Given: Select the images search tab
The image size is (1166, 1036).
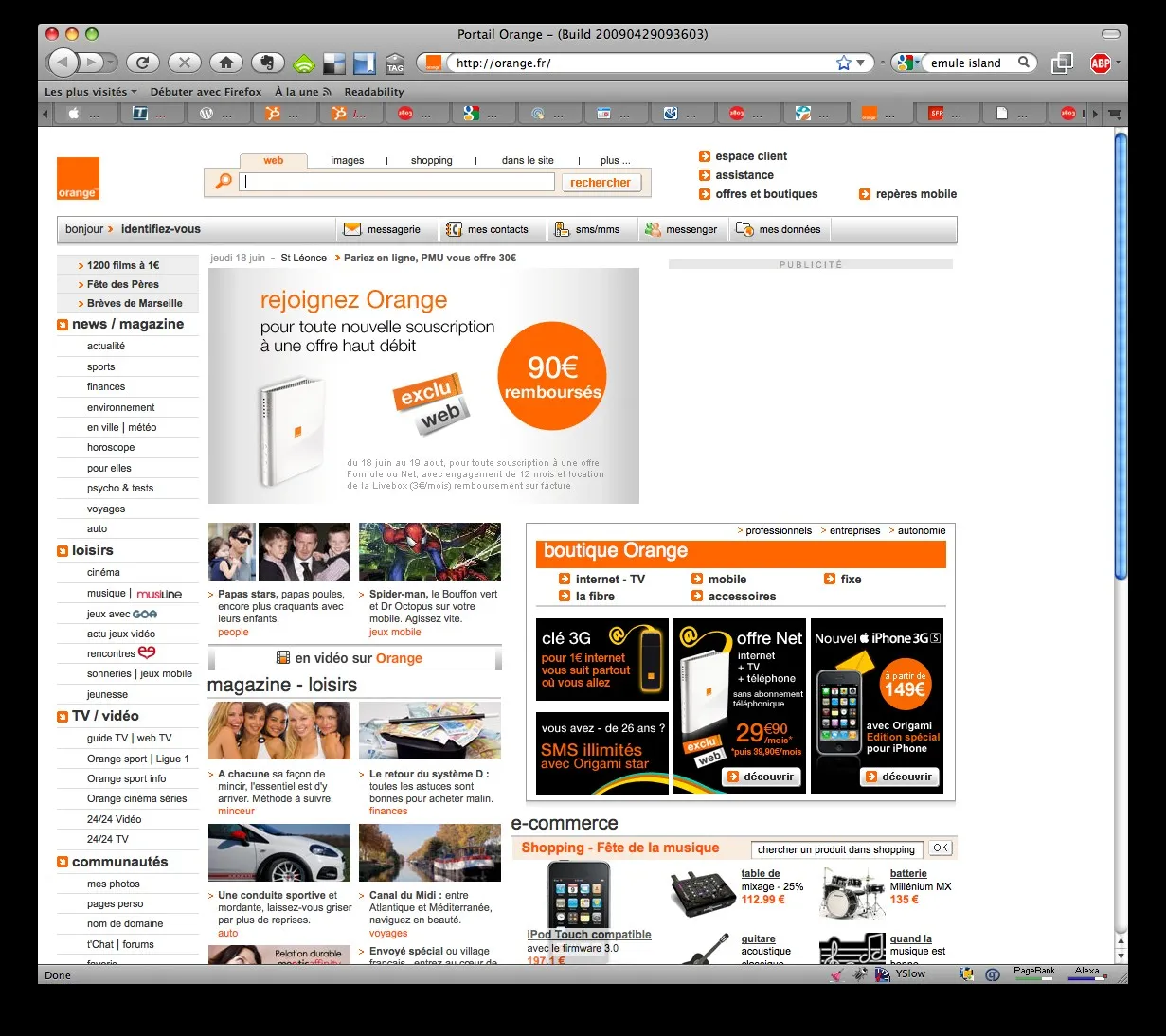Looking at the screenshot, I should (348, 160).
